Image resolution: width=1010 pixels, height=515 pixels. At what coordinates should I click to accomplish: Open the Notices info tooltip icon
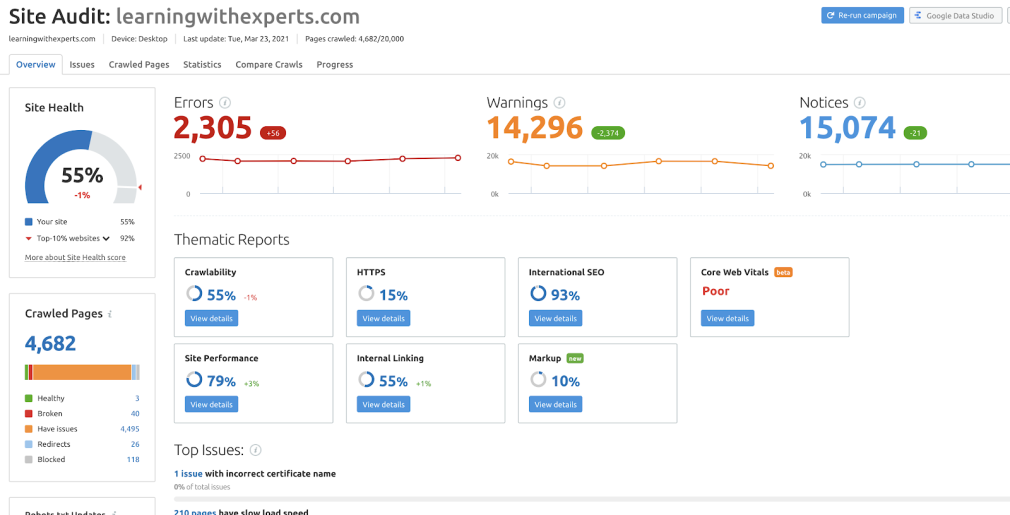pos(860,103)
